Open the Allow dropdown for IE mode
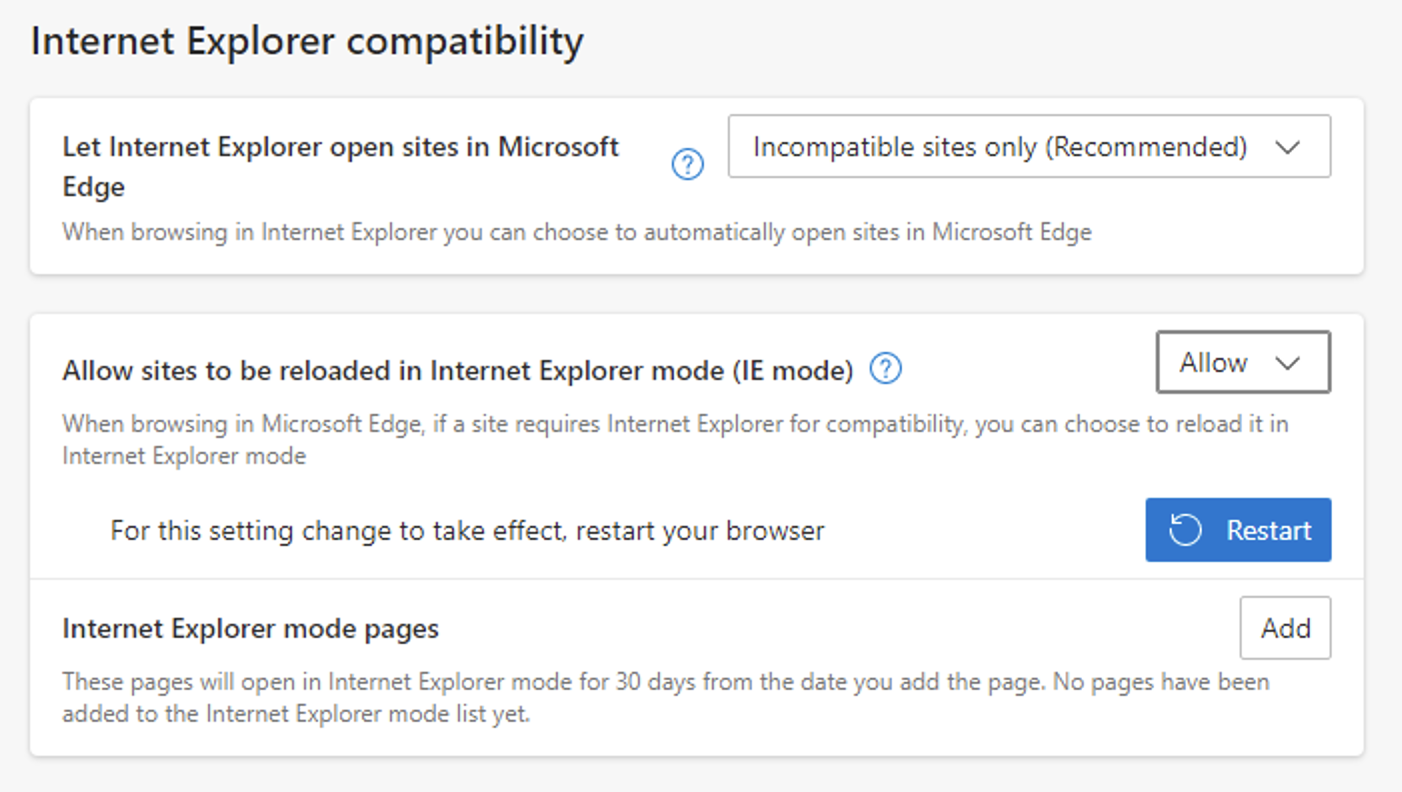 1242,362
